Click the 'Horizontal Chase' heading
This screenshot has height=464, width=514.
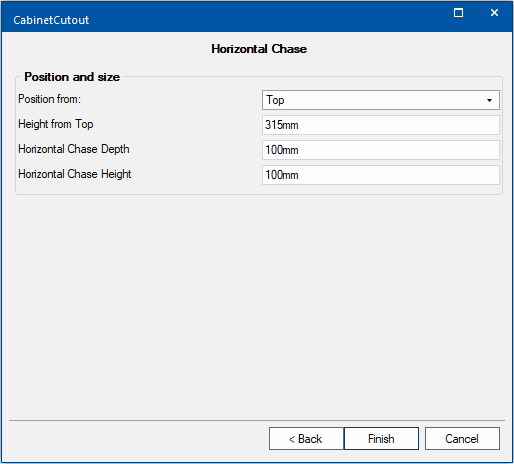[259, 49]
